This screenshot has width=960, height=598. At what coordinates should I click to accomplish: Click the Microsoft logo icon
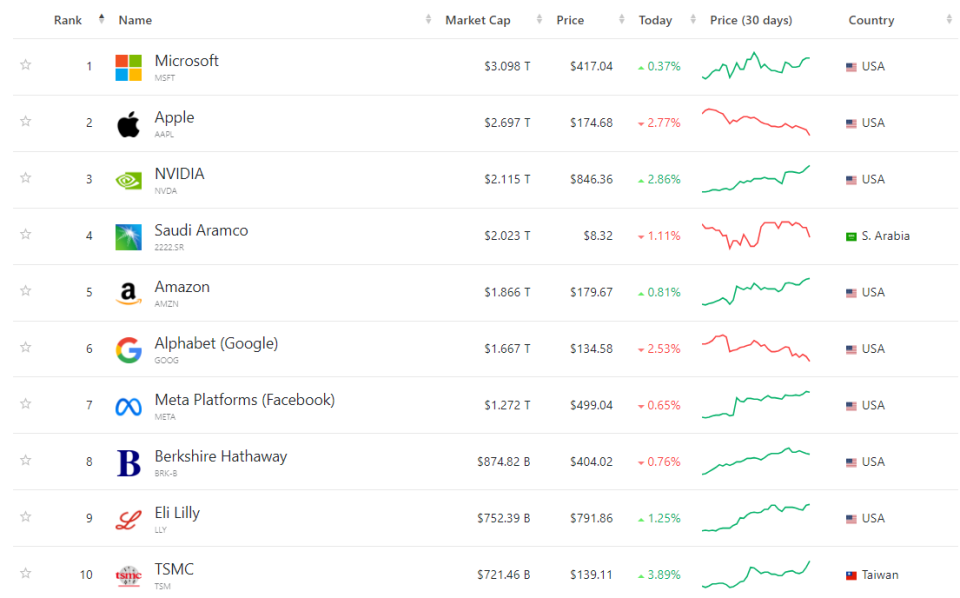129,67
